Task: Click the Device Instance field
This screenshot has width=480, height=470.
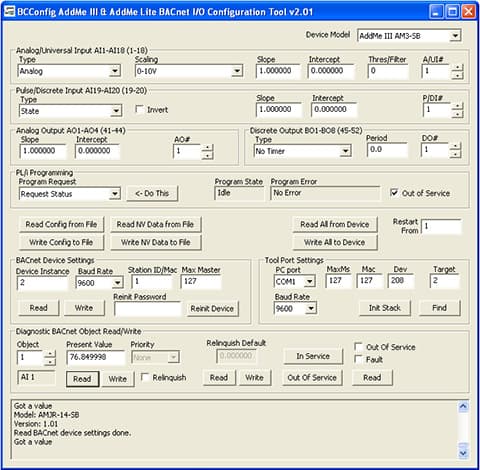Action: pyautogui.click(x=42, y=283)
